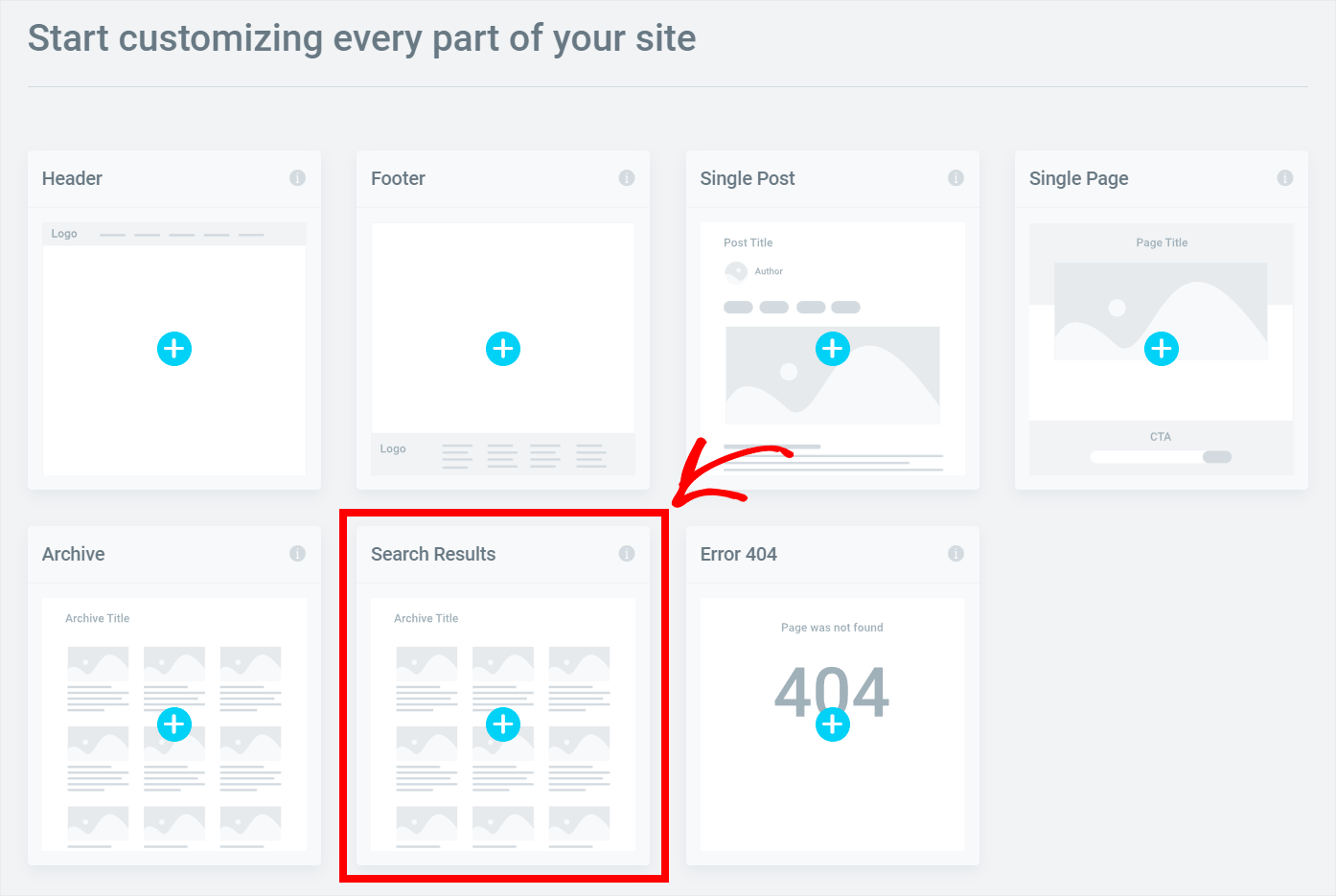The width and height of the screenshot is (1336, 896).
Task: Click 'Page Title' in Single Page preview
Action: click(1162, 243)
